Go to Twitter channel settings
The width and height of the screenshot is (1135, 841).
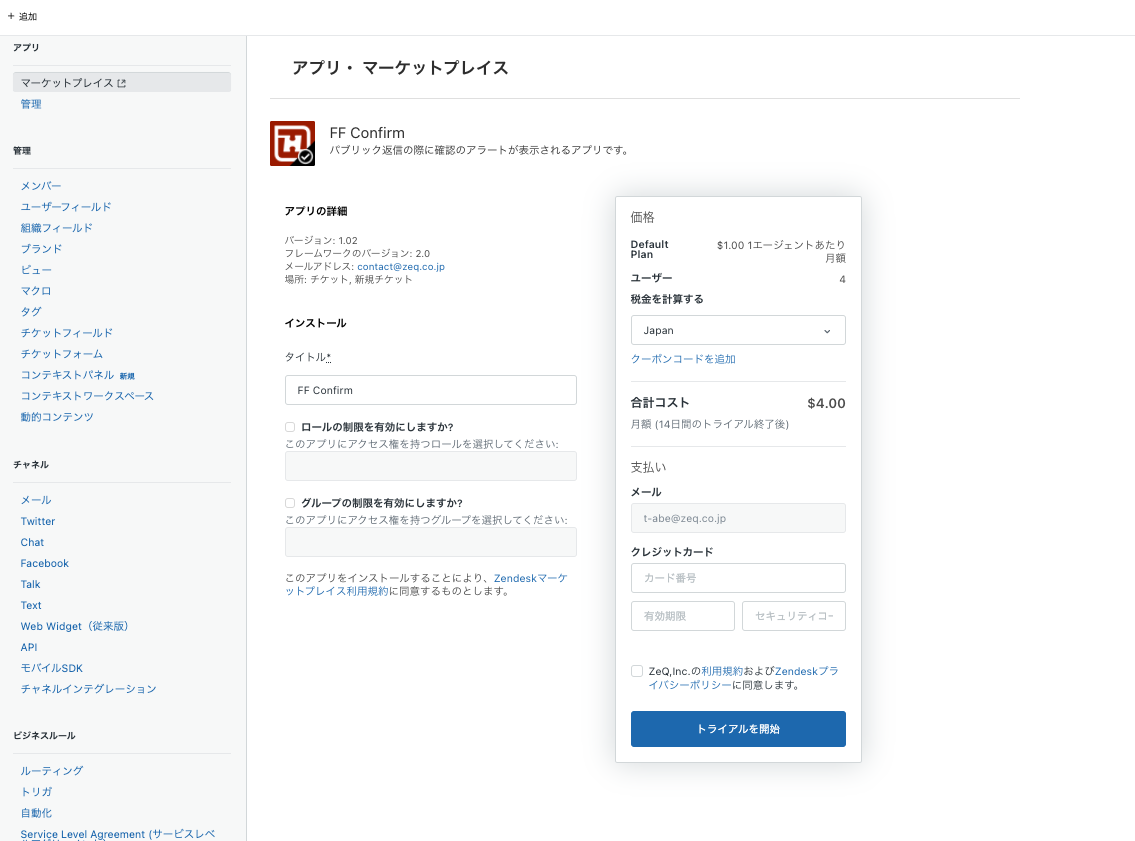tap(38, 521)
